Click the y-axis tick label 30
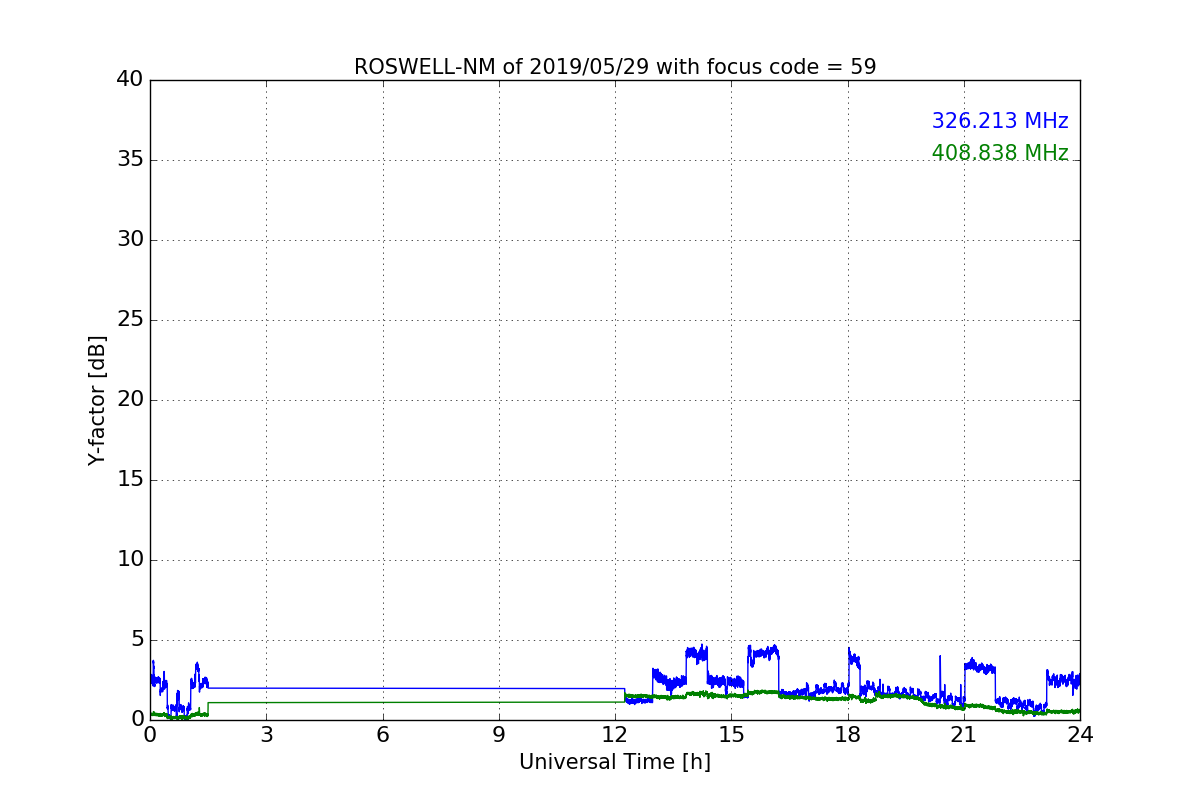The height and width of the screenshot is (800, 1200). point(129,239)
